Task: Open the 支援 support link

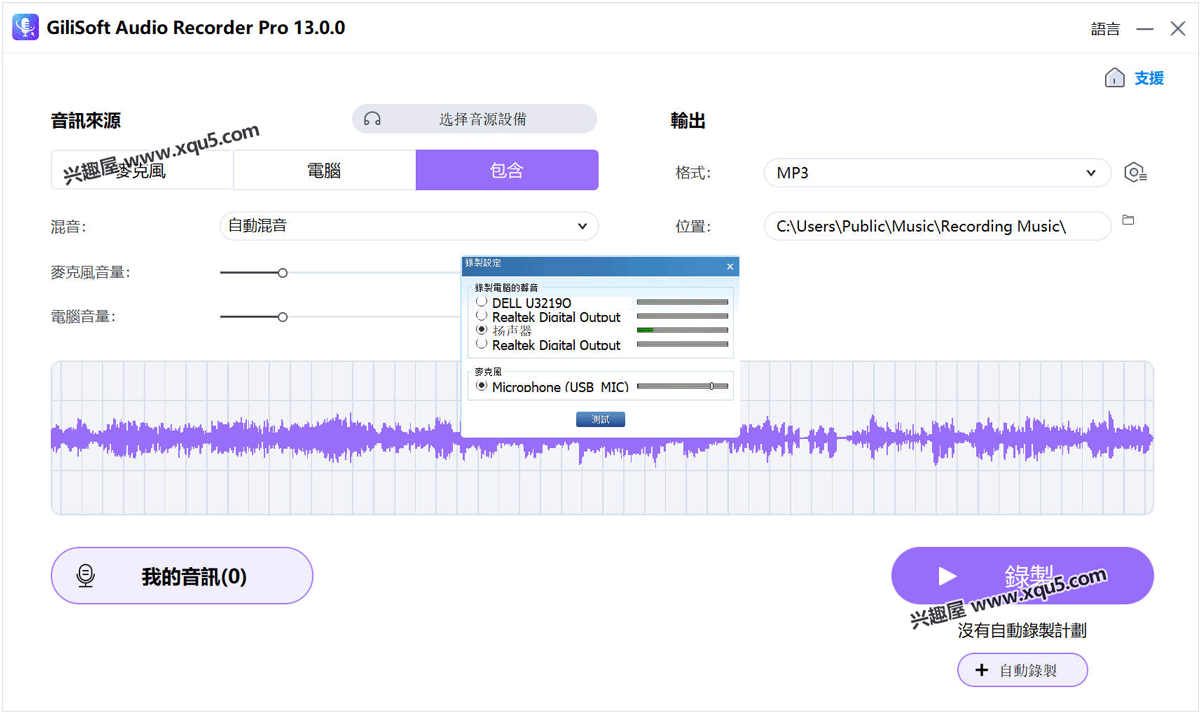Action: 1149,78
